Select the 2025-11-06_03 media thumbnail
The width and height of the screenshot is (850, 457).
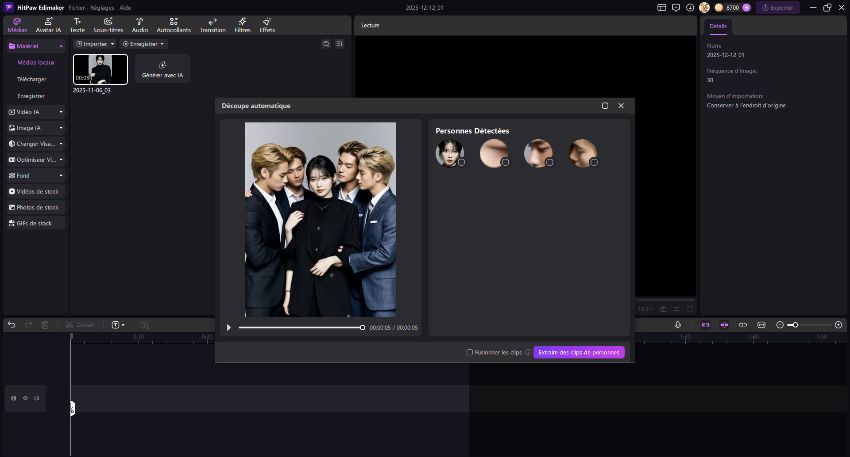pyautogui.click(x=100, y=69)
